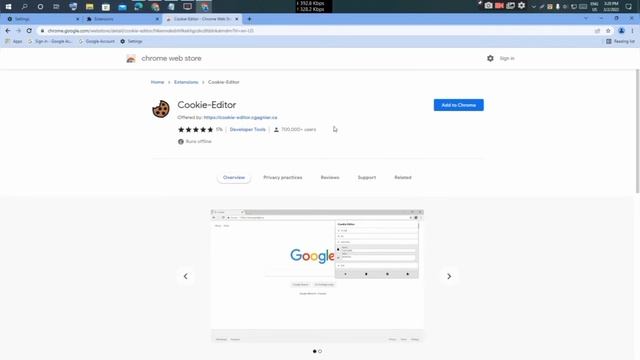Open the yellow File Explorer taskbar icon
Image resolution: width=640 pixels, height=360 pixels.
click(x=89, y=7)
